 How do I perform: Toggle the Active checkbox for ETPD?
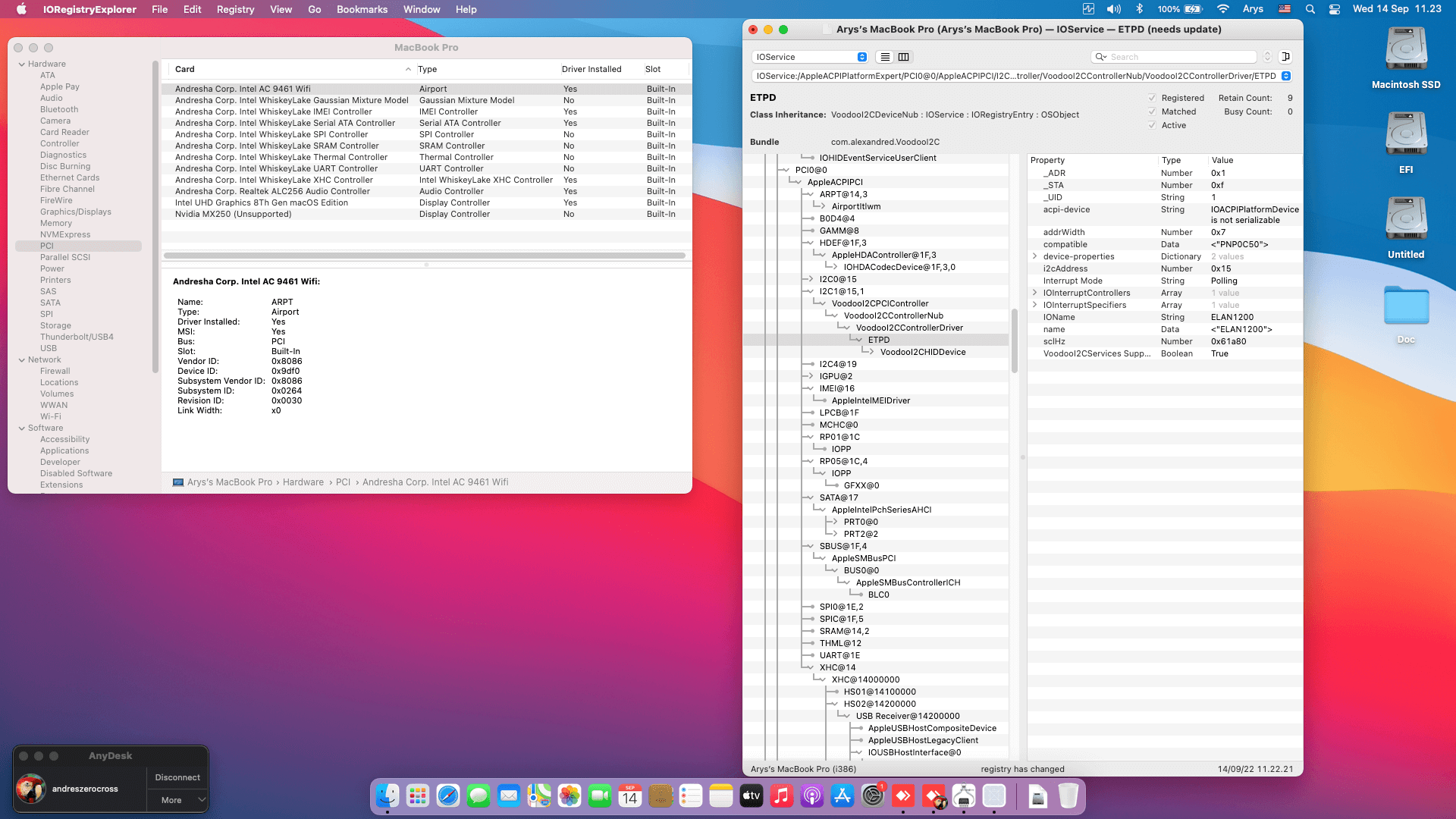1152,125
